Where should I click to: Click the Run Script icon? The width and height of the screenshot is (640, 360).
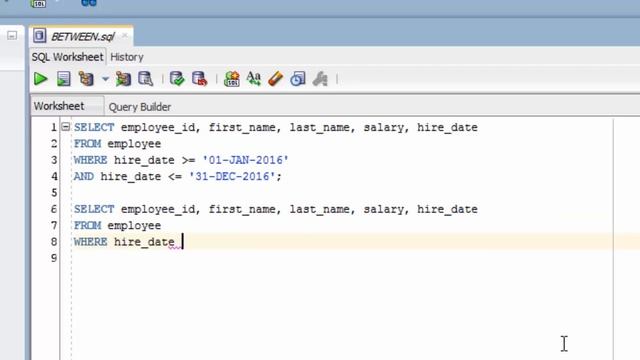coord(63,79)
